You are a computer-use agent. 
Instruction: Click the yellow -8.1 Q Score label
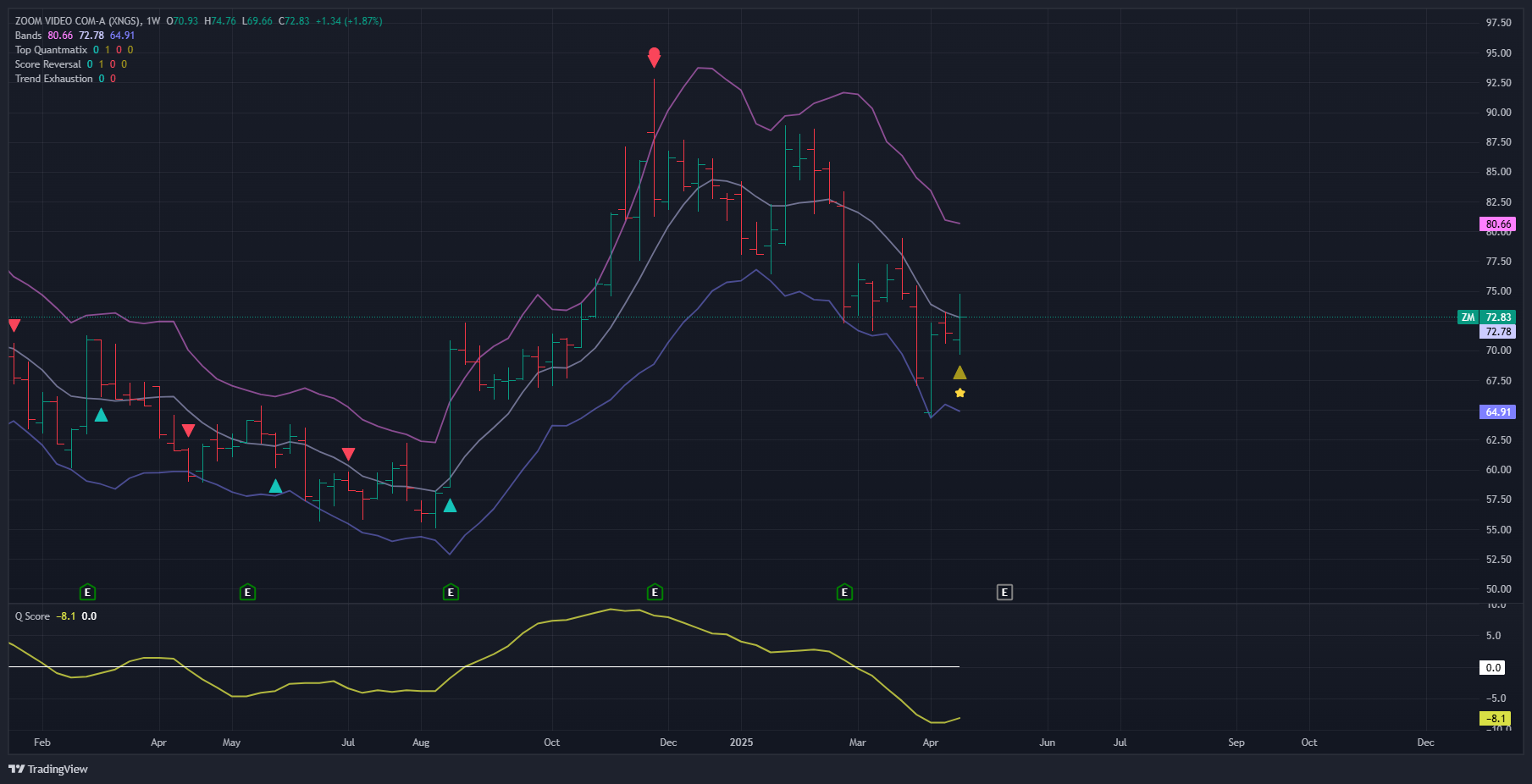point(1496,719)
